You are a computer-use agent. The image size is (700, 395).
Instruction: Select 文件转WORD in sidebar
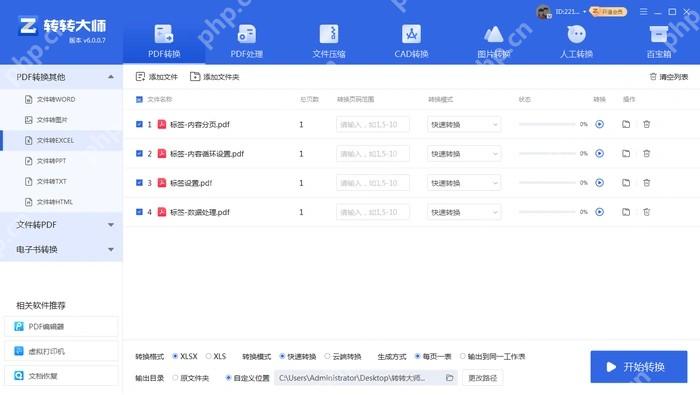[62, 99]
